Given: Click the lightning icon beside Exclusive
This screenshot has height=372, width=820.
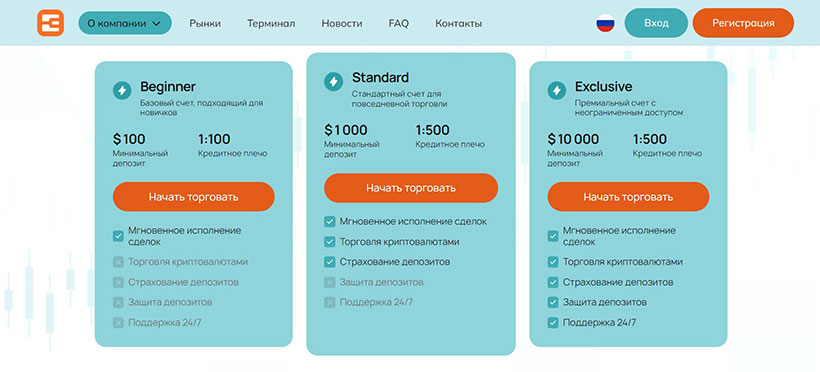Looking at the screenshot, I should (x=556, y=91).
